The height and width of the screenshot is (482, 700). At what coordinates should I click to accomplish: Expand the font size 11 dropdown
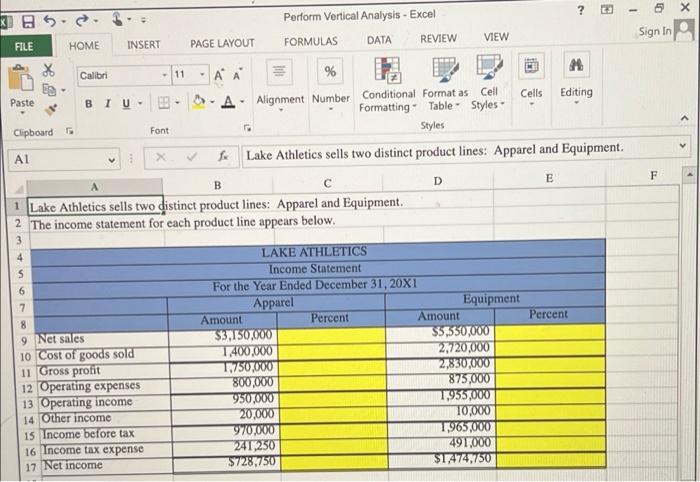[x=202, y=74]
